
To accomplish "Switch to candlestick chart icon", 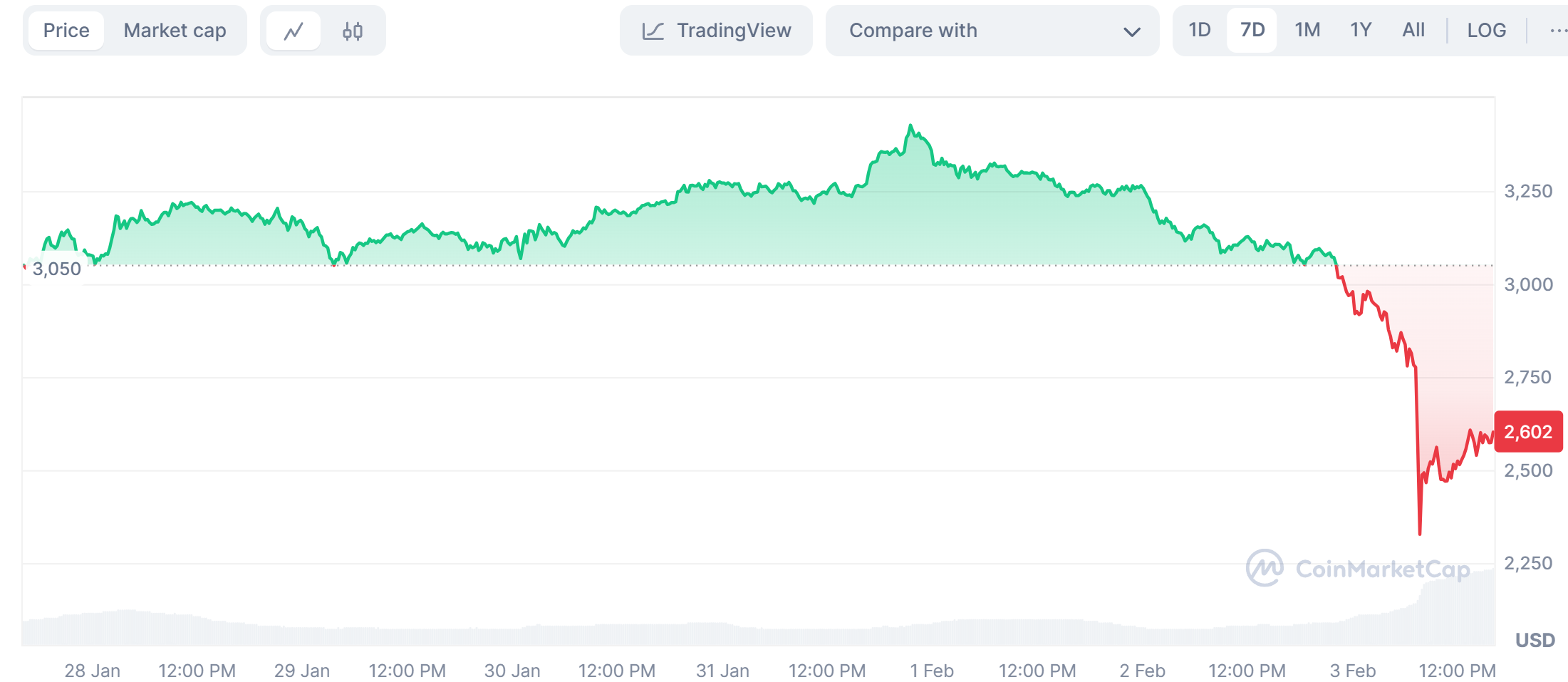I will pos(353,31).
